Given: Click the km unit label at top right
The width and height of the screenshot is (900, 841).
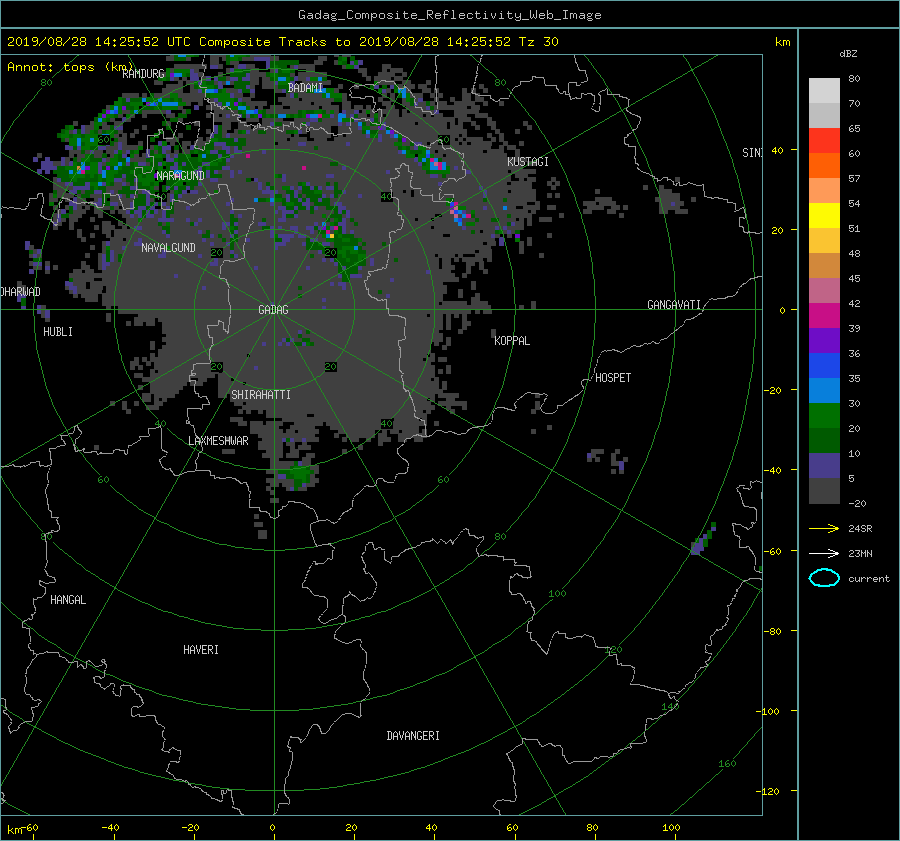Looking at the screenshot, I should click(x=782, y=42).
